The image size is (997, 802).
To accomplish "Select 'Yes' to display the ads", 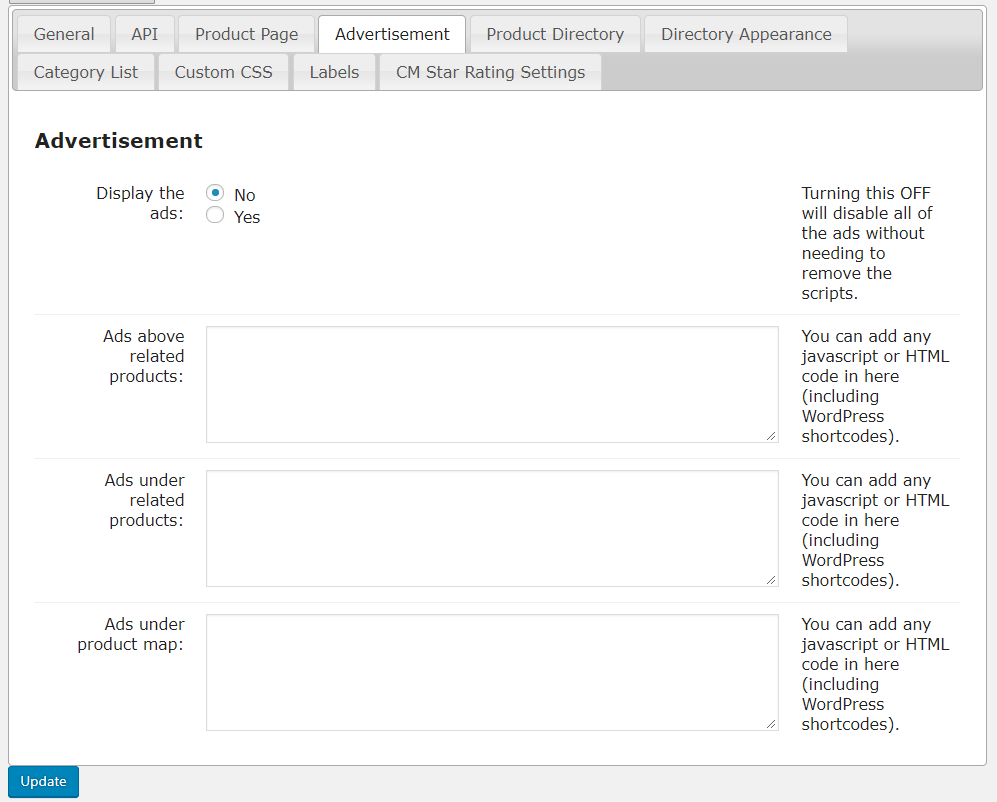I will (x=215, y=215).
